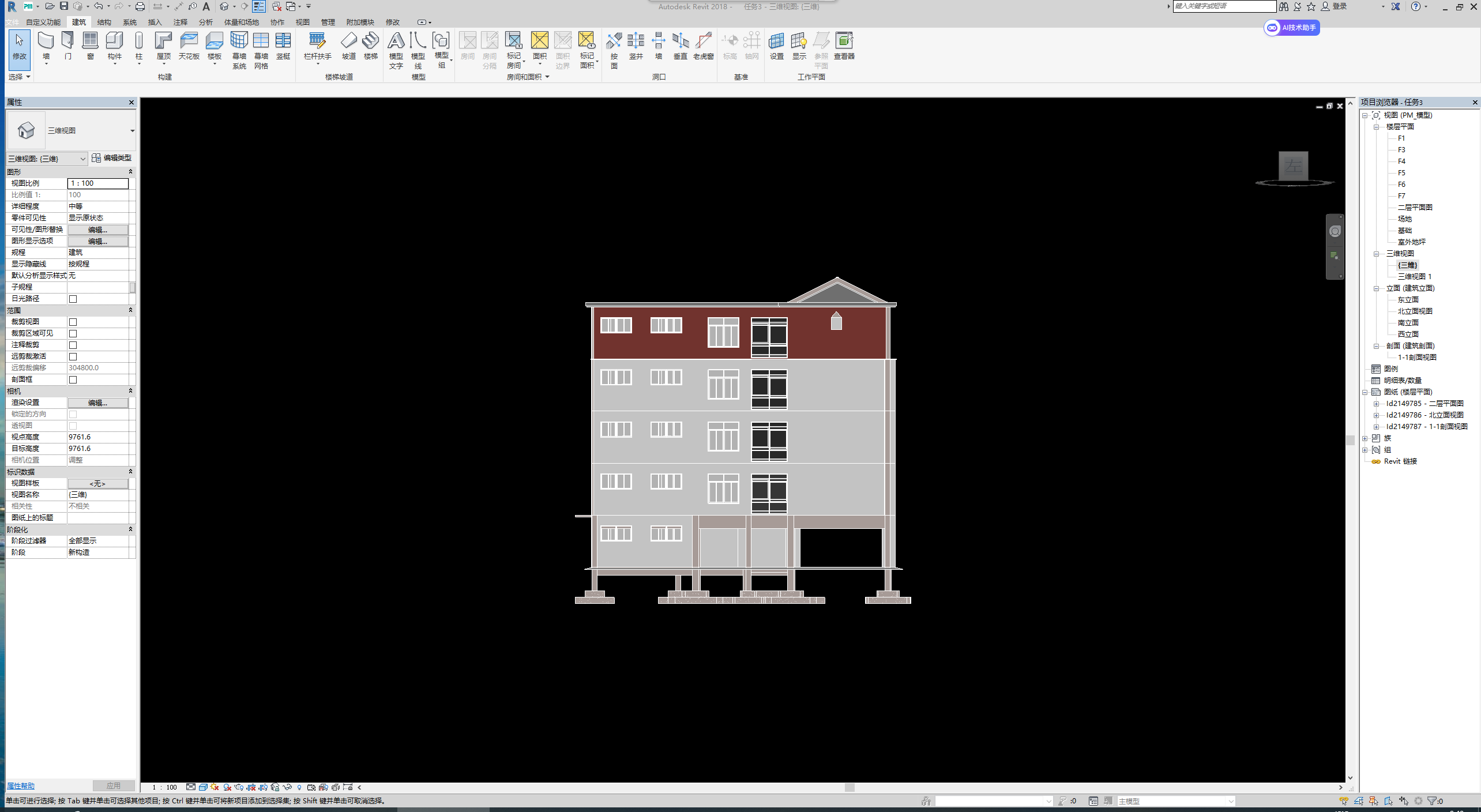Collapse the 楼层平面 tree node

tap(1376, 127)
